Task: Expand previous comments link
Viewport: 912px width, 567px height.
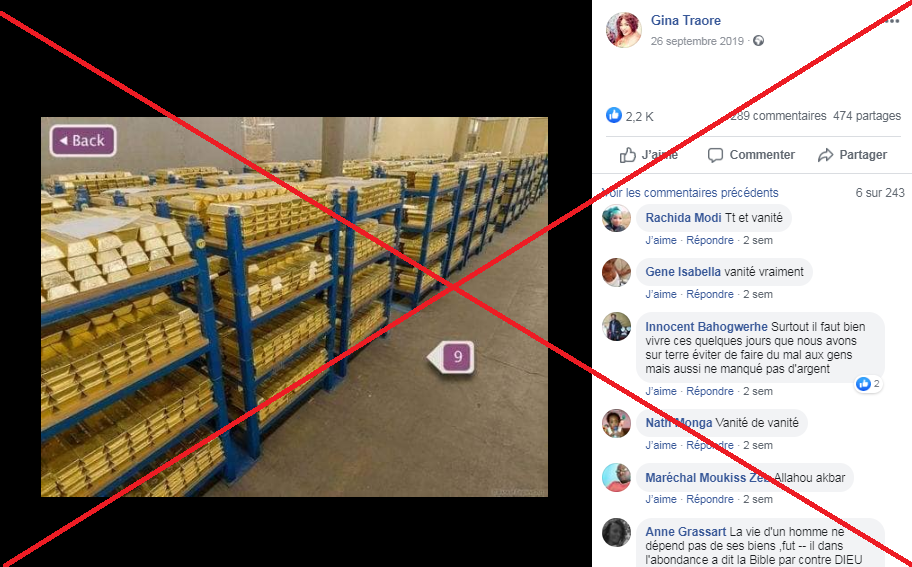Action: 690,192
